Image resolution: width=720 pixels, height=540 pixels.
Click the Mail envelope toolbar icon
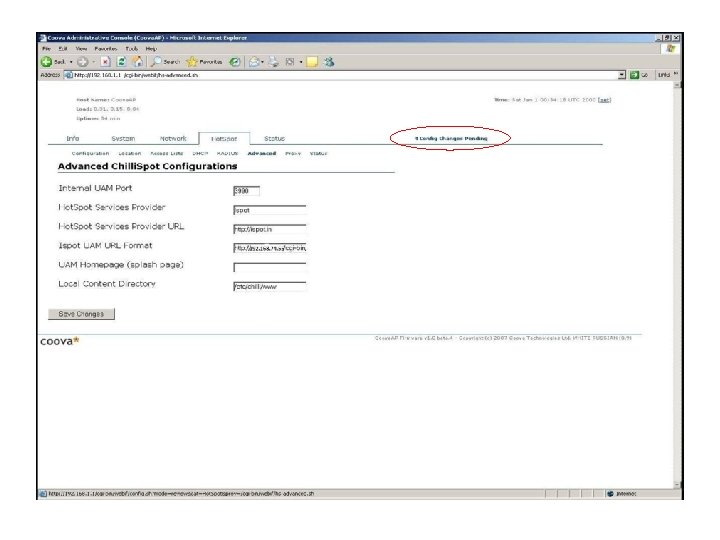pos(254,62)
